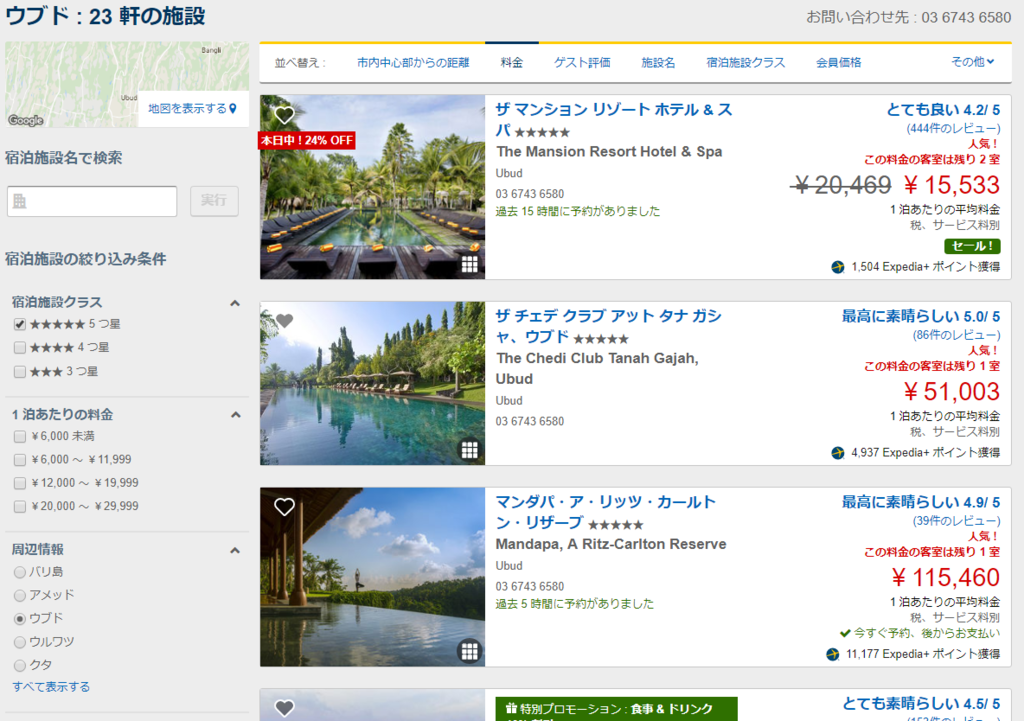Open マンダパ・ア・リッツ・カールトン・リザーブ title link

[x=606, y=512]
